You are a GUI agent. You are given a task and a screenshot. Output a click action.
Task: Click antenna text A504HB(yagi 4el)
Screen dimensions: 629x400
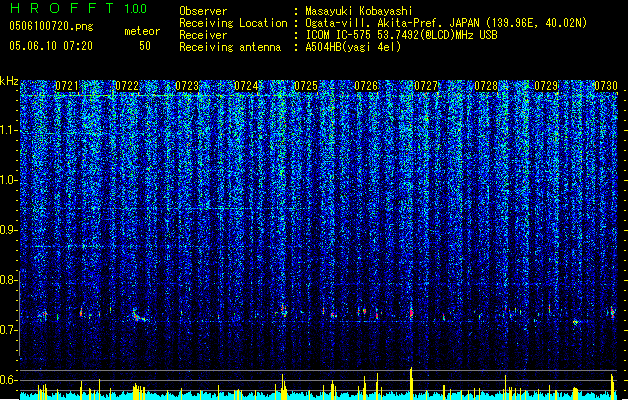(353, 47)
